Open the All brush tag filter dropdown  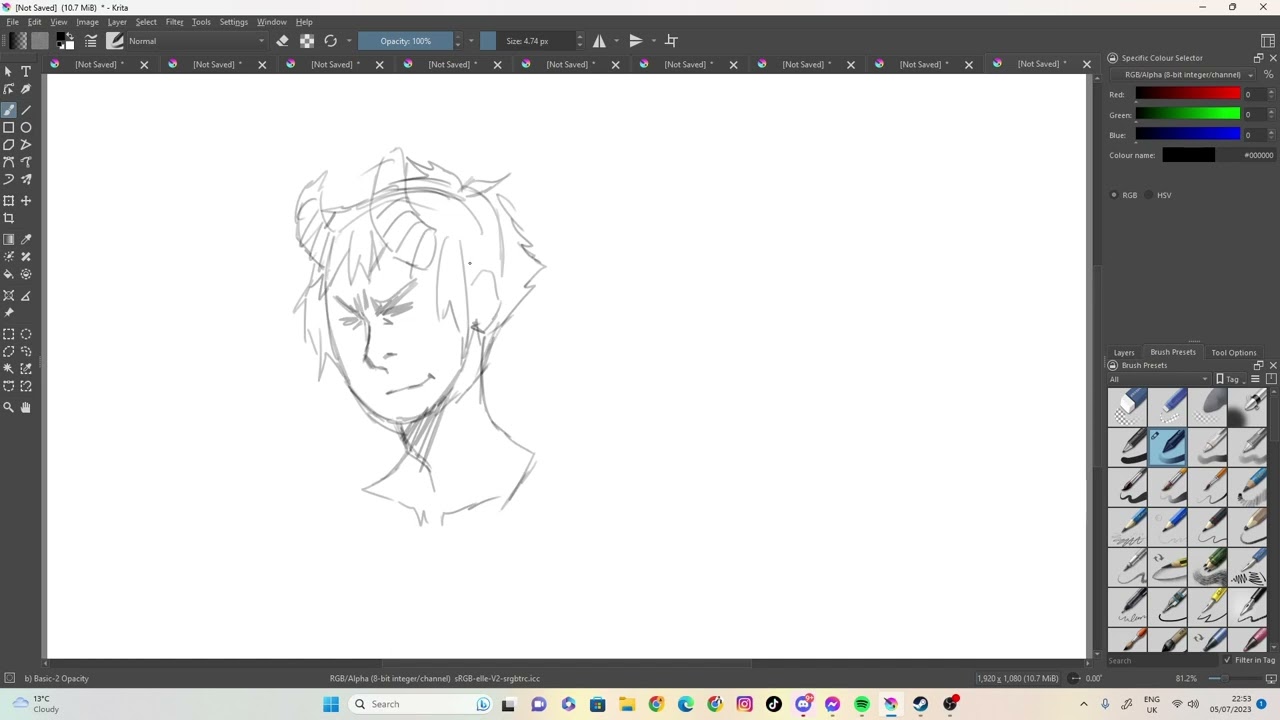(x=1158, y=379)
